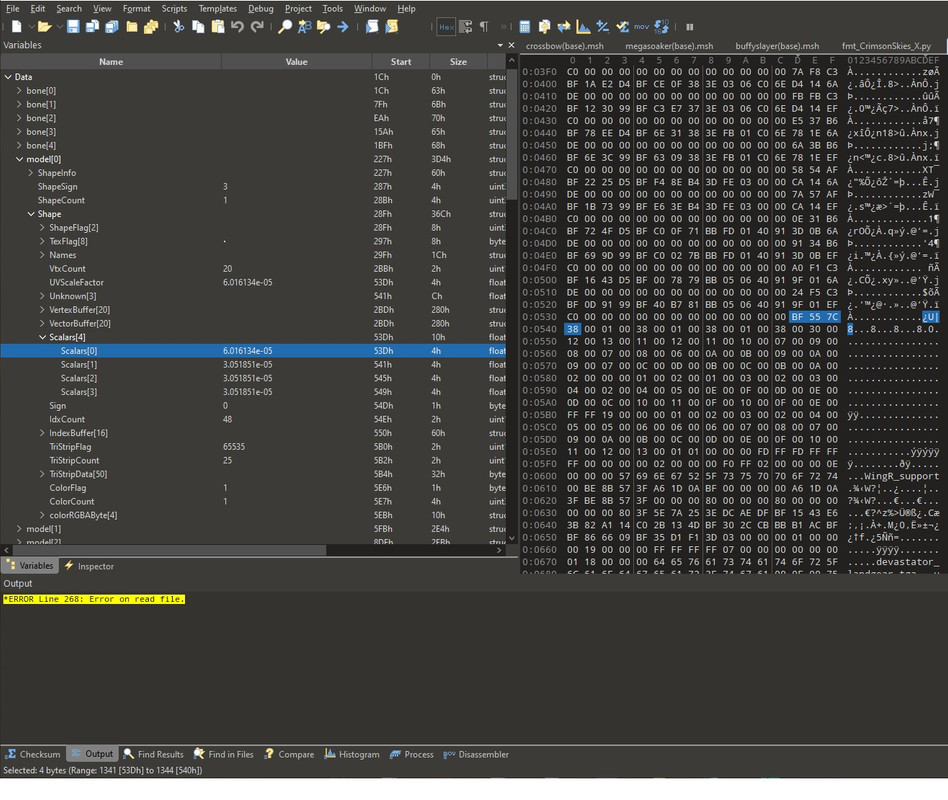948x800 pixels.
Task: Click the hex operations plus-divide icon
Action: [x=602, y=27]
